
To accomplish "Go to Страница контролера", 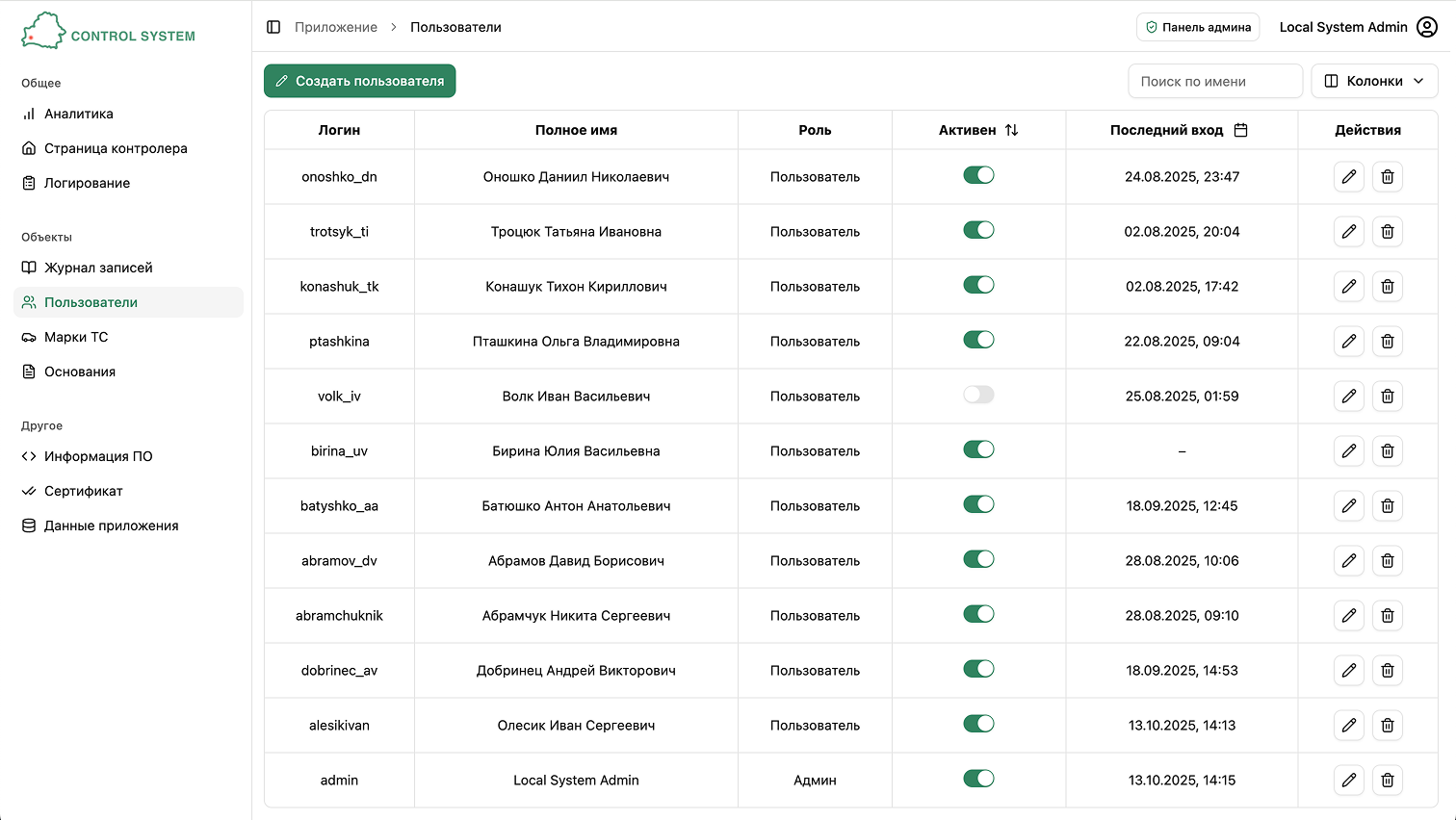I will click(x=128, y=148).
